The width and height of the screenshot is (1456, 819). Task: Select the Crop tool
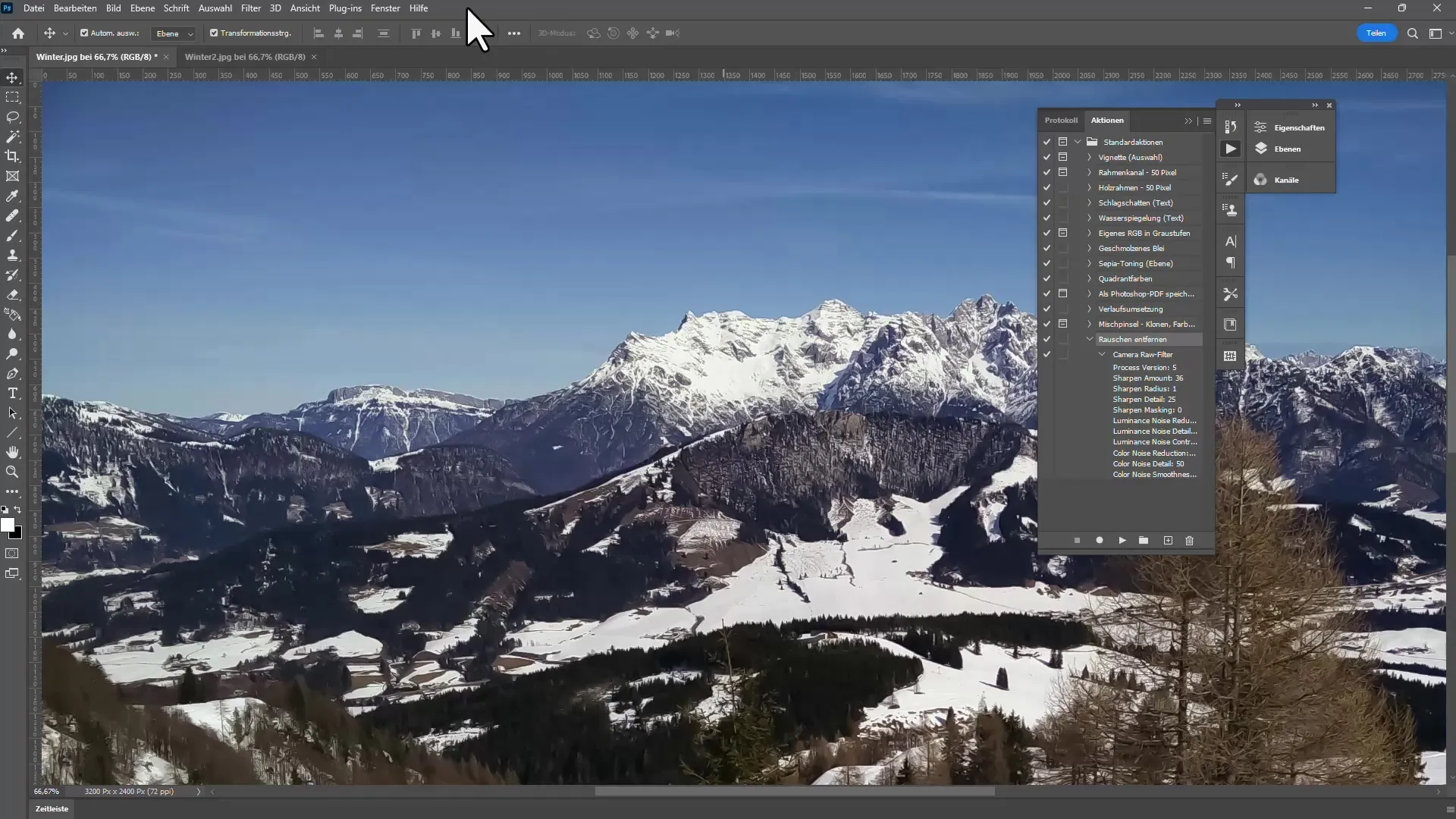13,157
